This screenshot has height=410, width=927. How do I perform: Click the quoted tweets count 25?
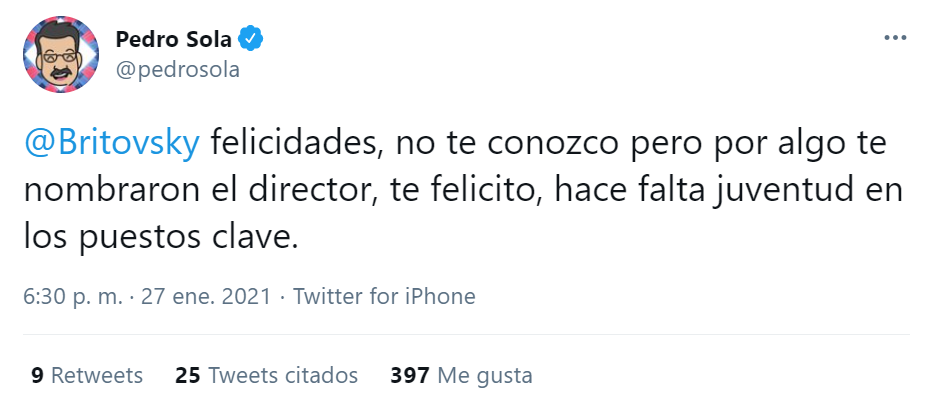(x=187, y=376)
